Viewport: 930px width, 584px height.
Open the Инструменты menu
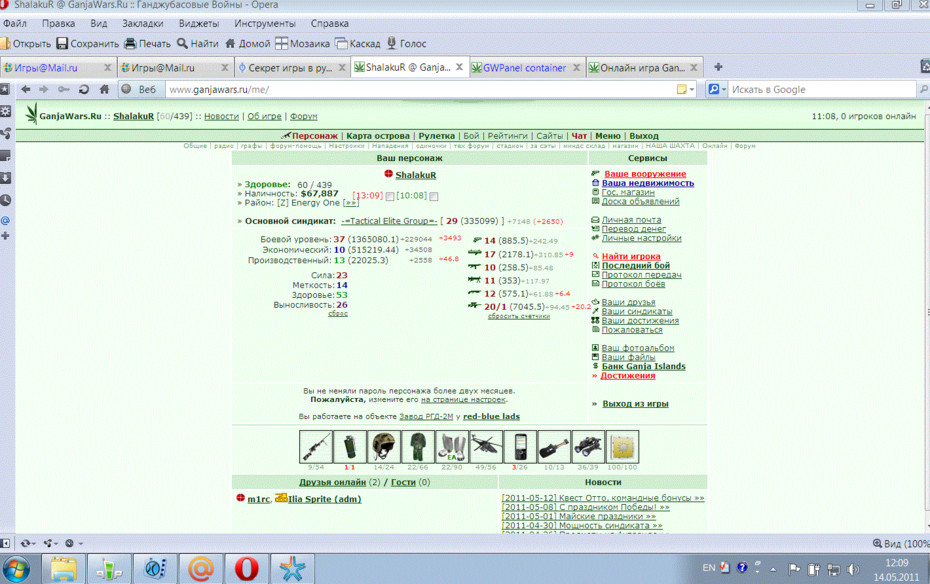[x=265, y=24]
